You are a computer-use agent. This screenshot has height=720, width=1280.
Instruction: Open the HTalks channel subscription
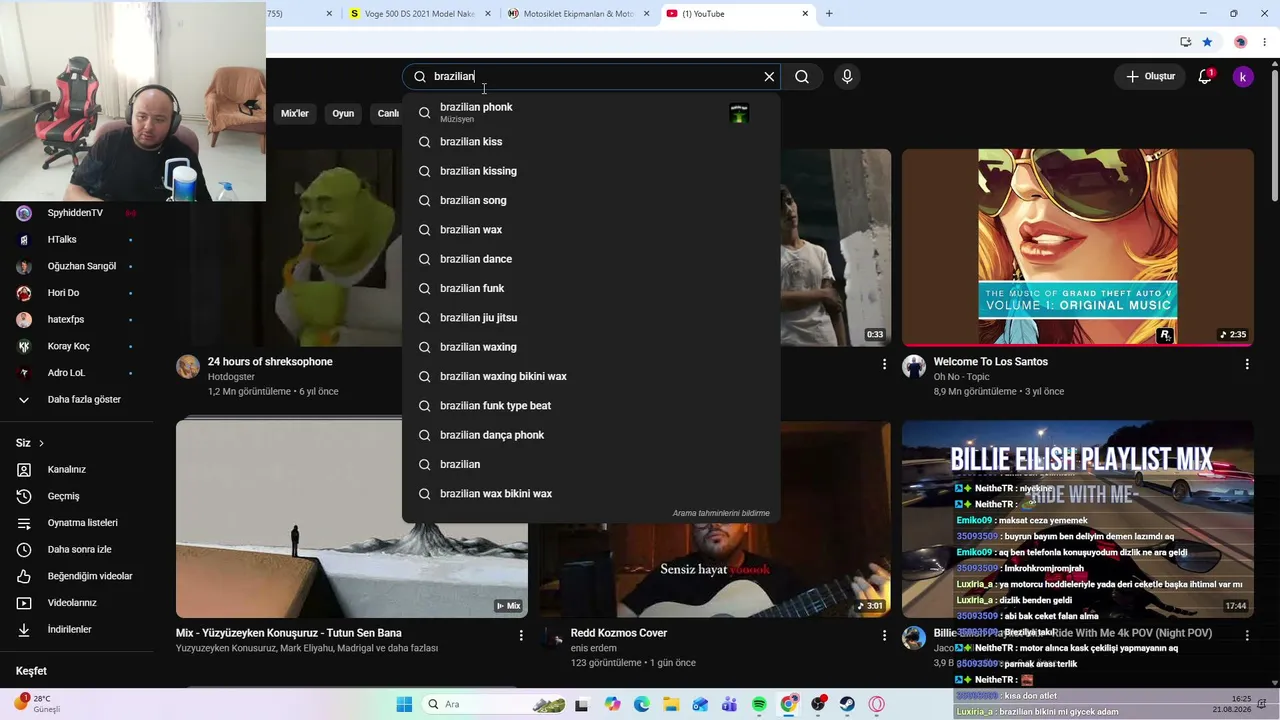[77, 240]
